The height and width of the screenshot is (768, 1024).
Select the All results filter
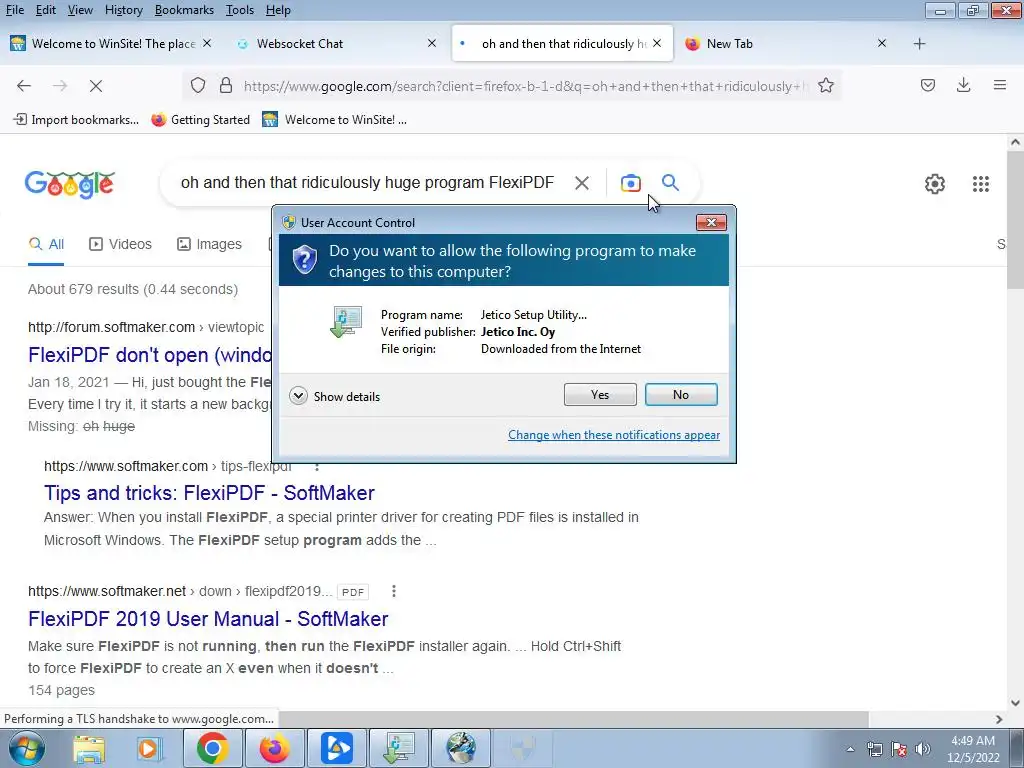click(46, 244)
